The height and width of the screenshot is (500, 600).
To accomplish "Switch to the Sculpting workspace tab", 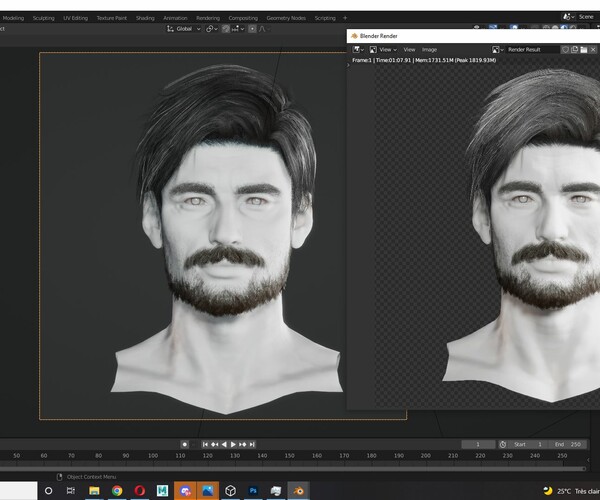I will click(44, 18).
